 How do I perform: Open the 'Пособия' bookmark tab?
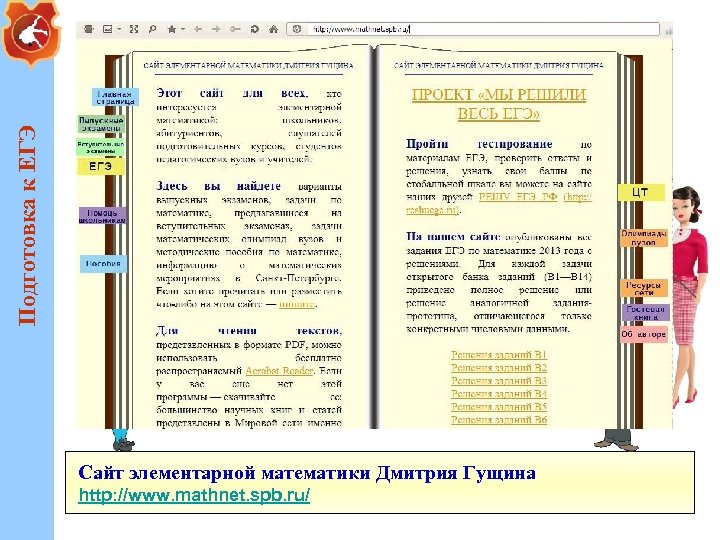tap(103, 264)
